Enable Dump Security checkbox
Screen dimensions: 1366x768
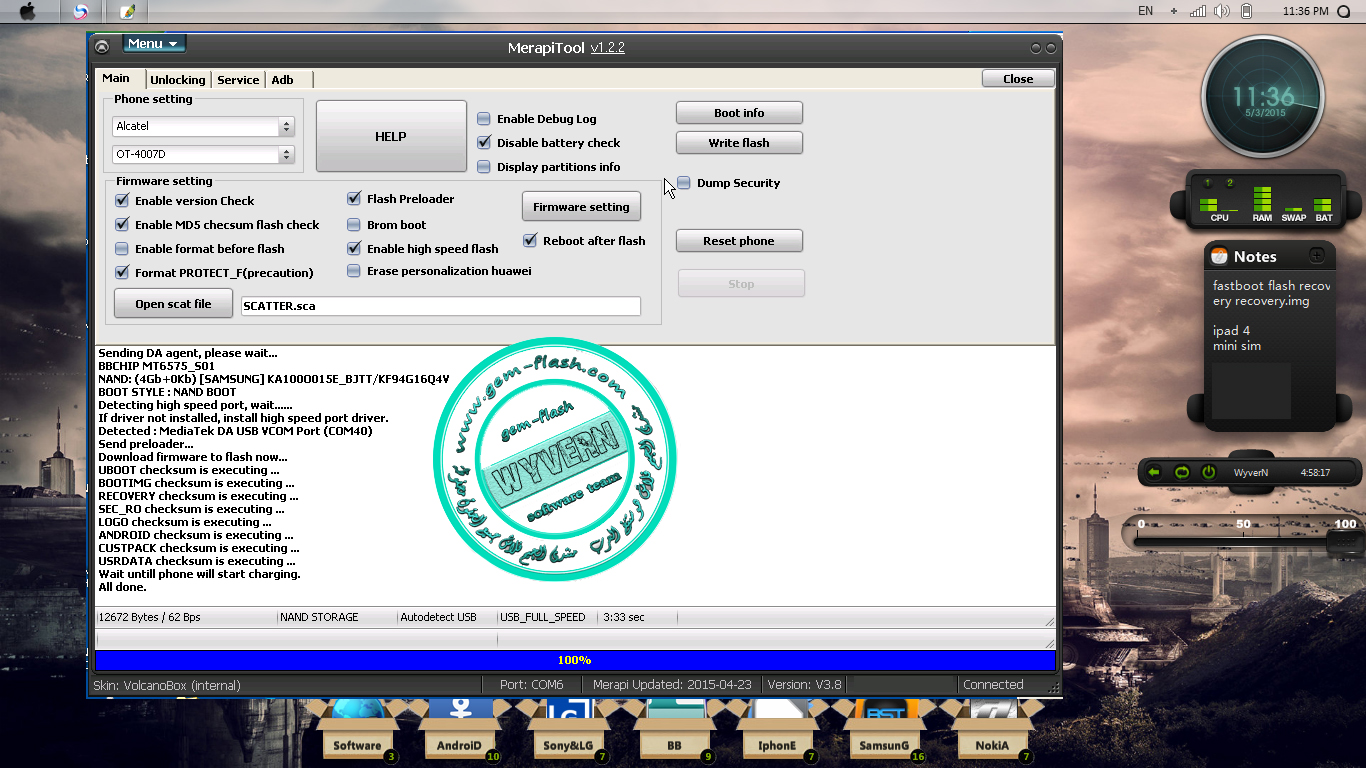684,183
